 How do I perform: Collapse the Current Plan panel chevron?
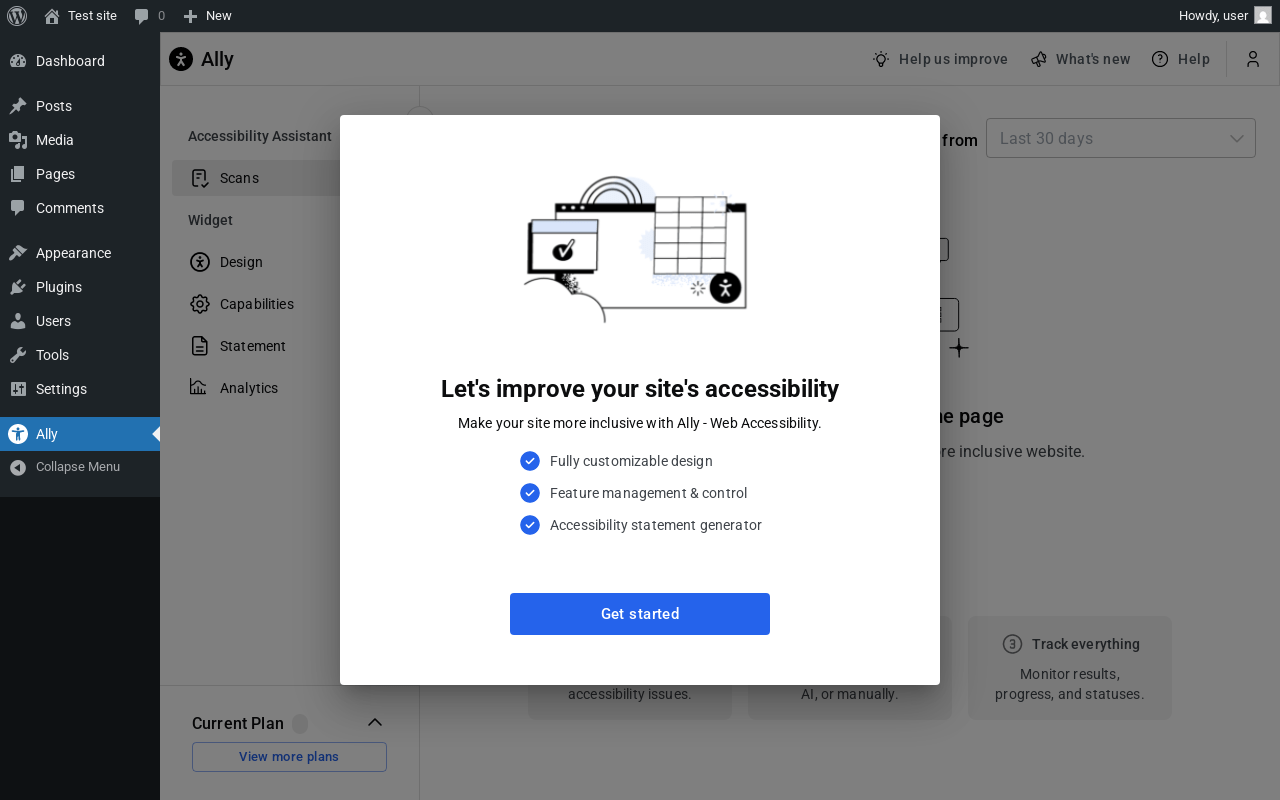(375, 722)
